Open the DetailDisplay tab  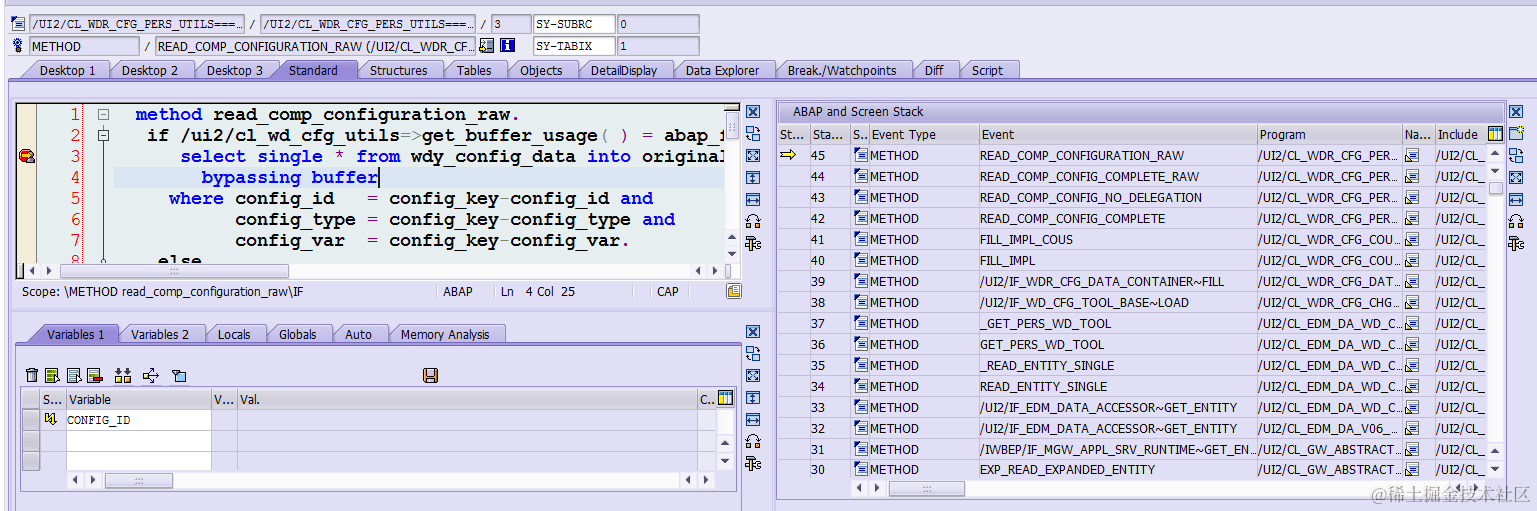[x=624, y=70]
